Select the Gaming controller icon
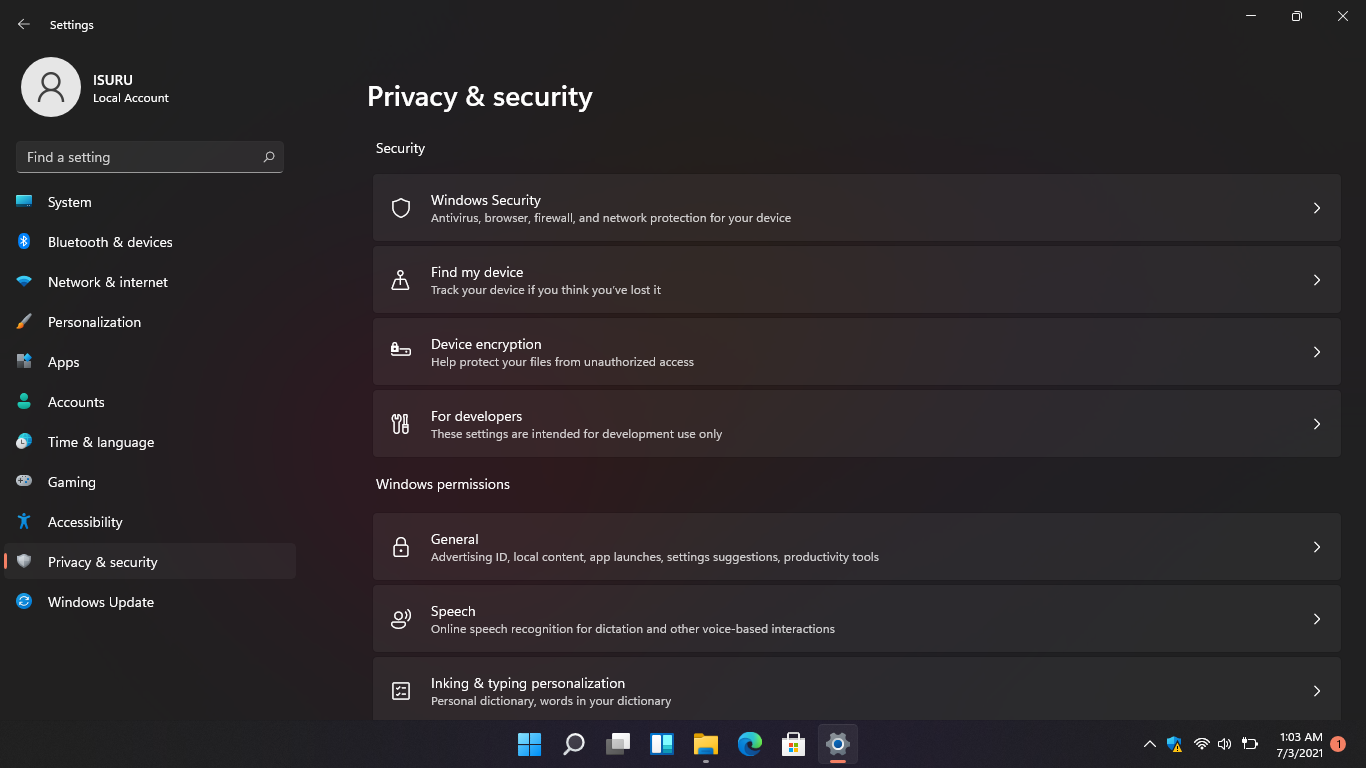Screen dimensions: 1366x768 click(24, 482)
